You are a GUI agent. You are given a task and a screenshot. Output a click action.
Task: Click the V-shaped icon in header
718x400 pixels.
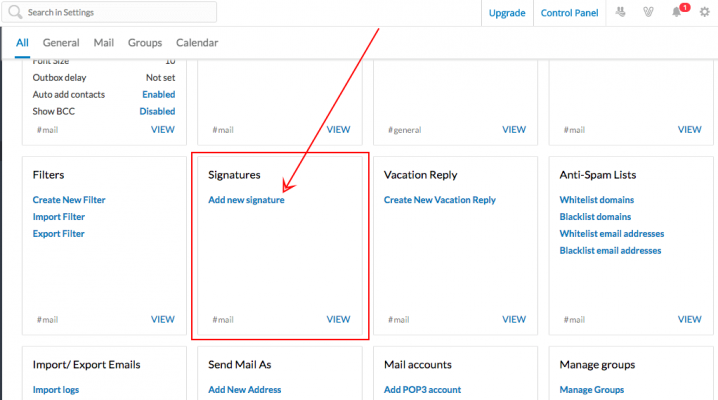648,12
